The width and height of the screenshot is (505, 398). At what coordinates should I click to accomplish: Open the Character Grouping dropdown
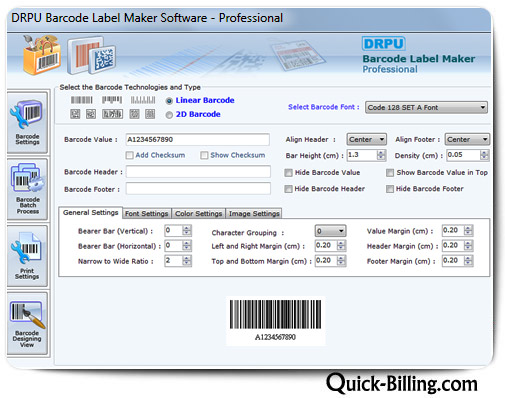coord(330,231)
